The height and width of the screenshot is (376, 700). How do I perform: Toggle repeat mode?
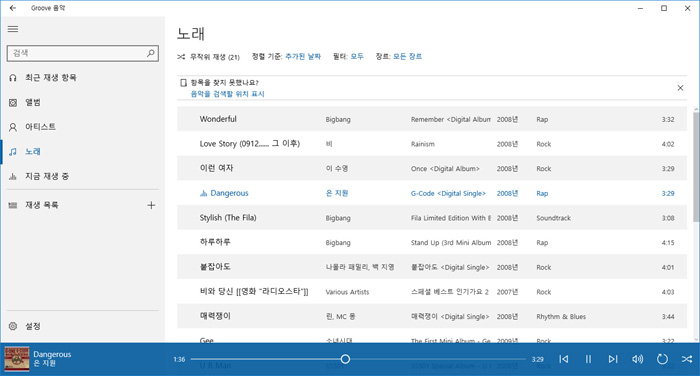(662, 359)
